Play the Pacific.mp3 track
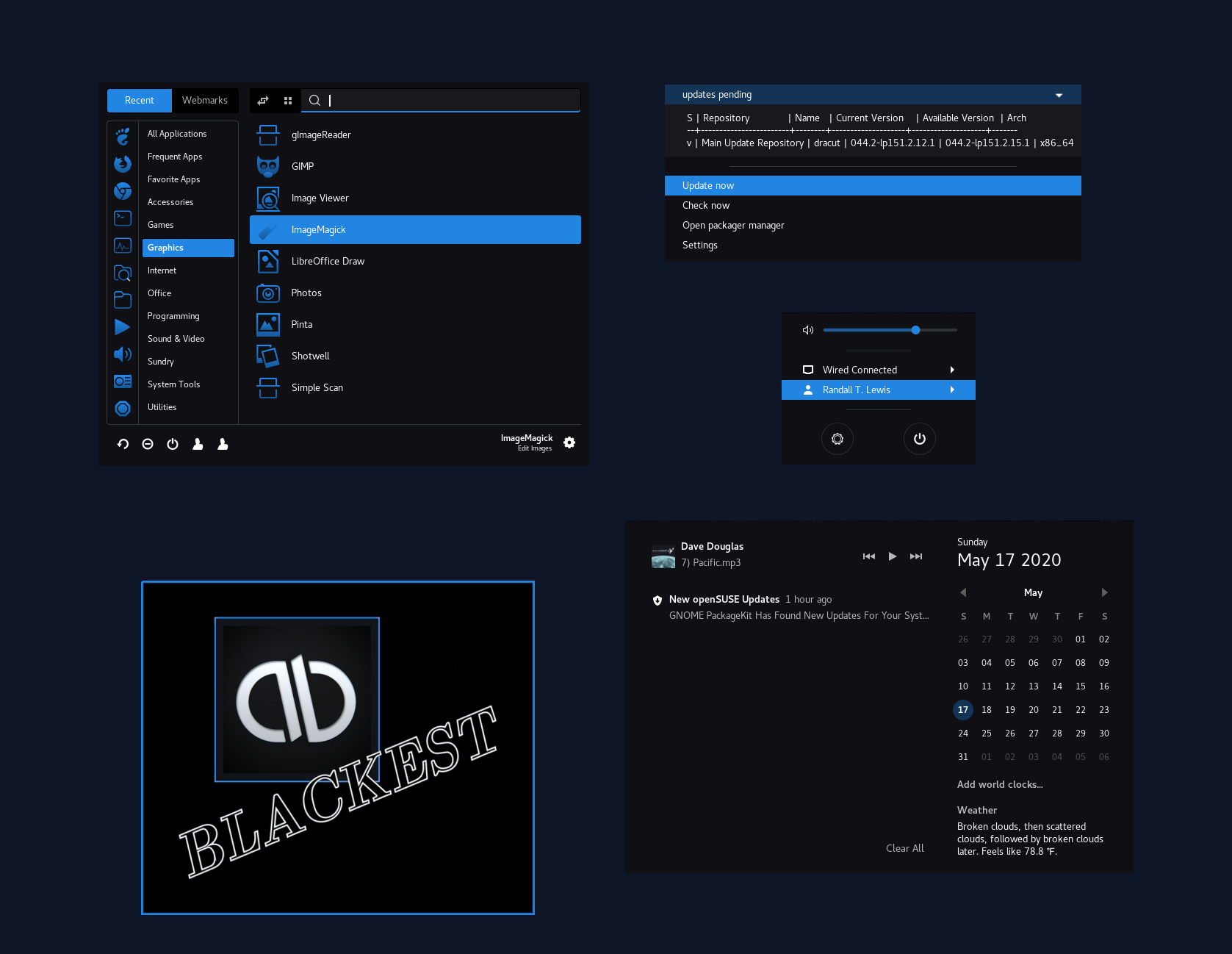The height and width of the screenshot is (954, 1232). tap(893, 556)
